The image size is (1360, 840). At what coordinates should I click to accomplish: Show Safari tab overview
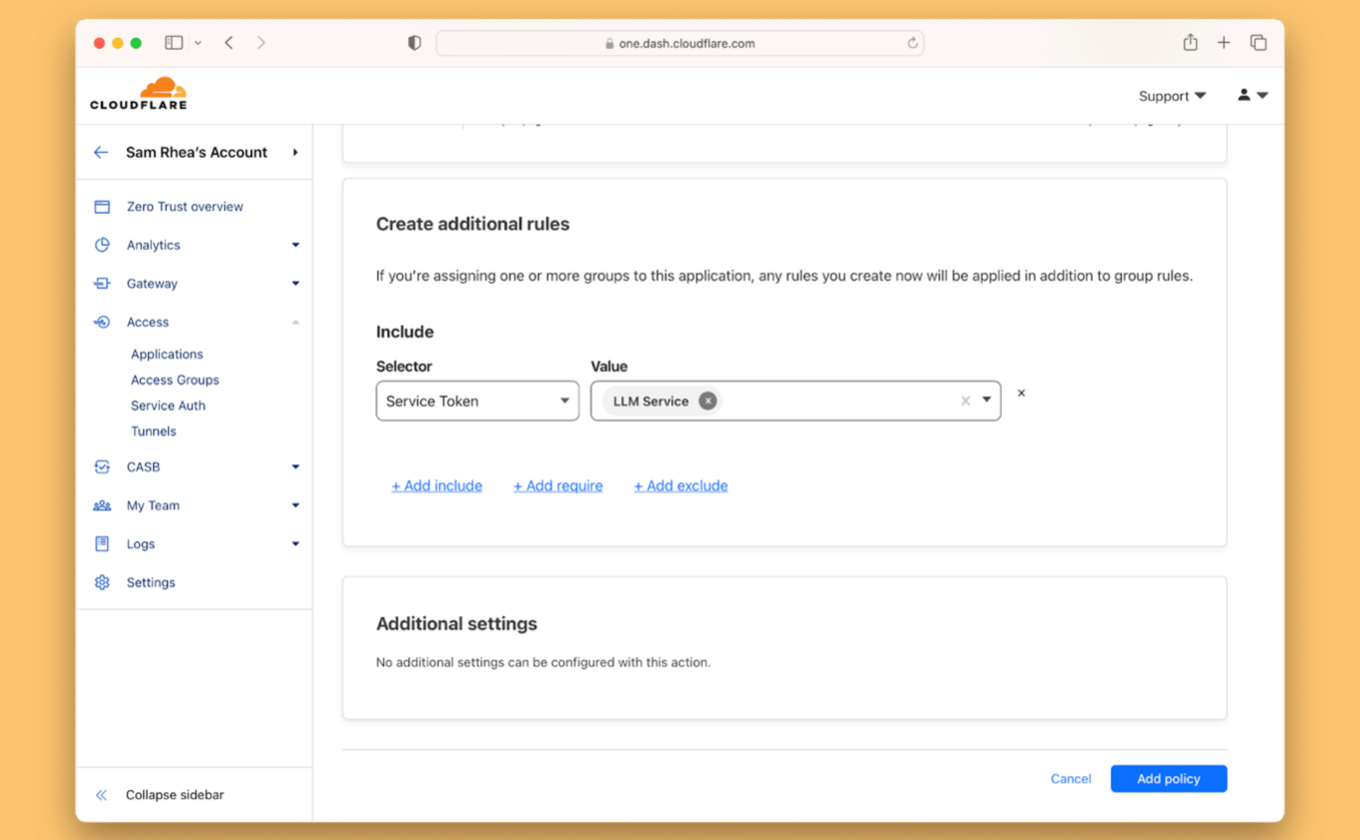[1258, 43]
